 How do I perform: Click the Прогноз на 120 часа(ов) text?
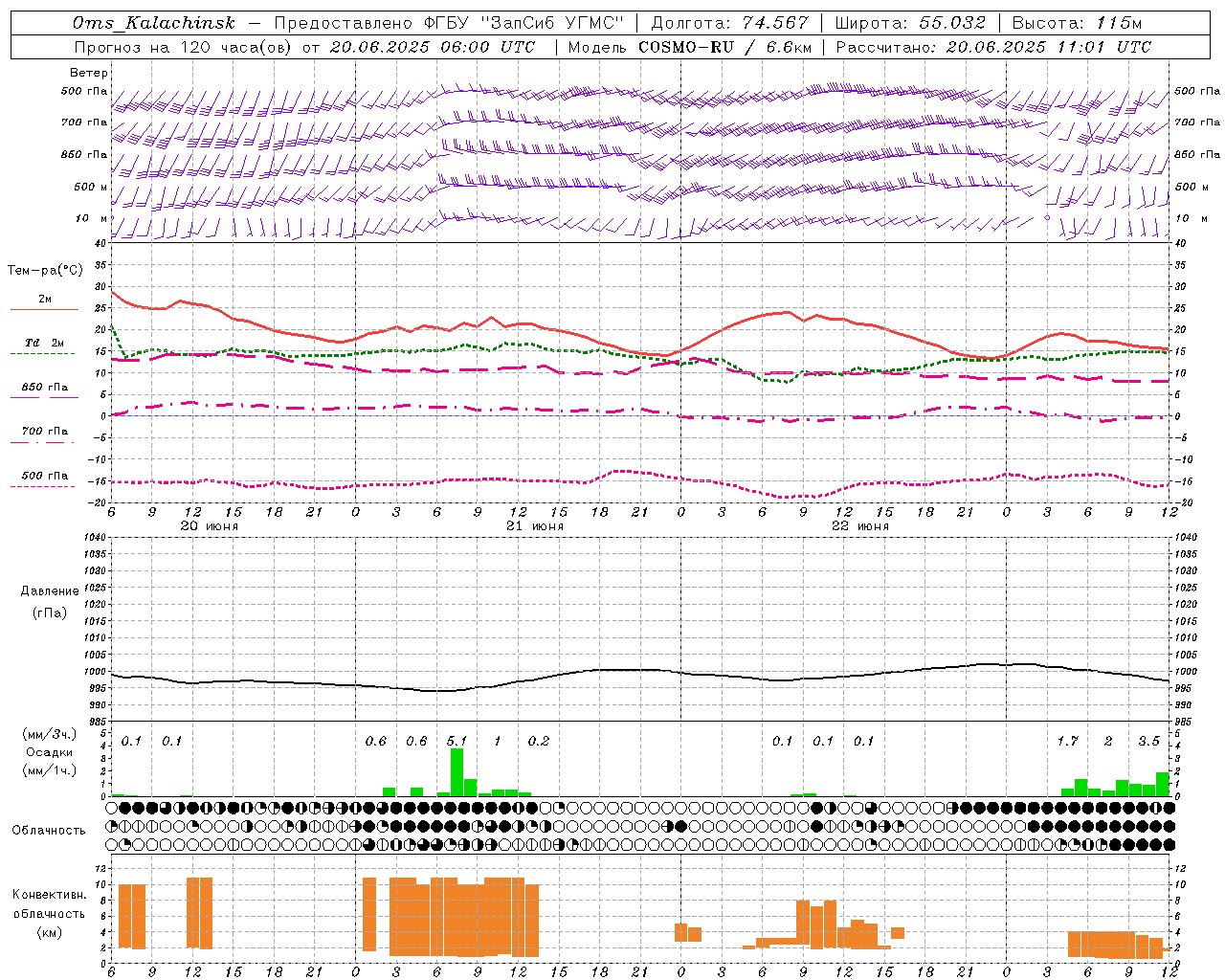click(x=184, y=47)
